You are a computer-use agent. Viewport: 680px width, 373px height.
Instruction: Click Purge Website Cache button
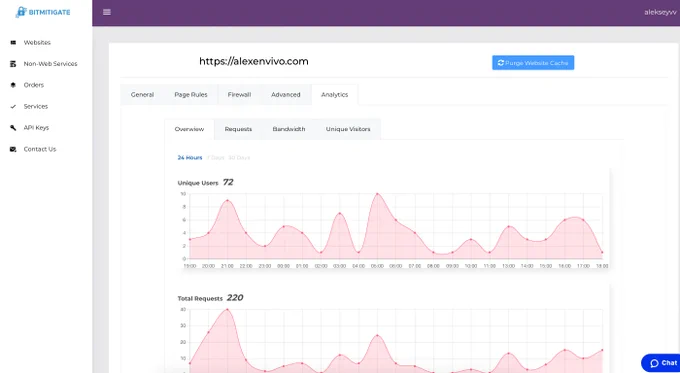[x=533, y=63]
